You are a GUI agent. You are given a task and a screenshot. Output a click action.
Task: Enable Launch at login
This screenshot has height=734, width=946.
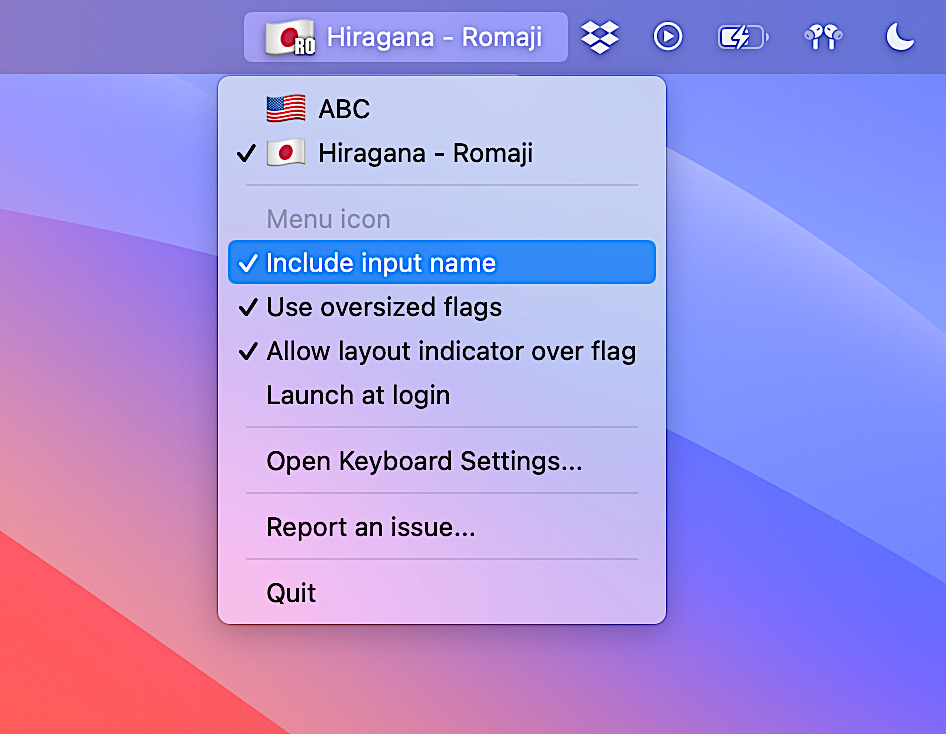(x=357, y=395)
